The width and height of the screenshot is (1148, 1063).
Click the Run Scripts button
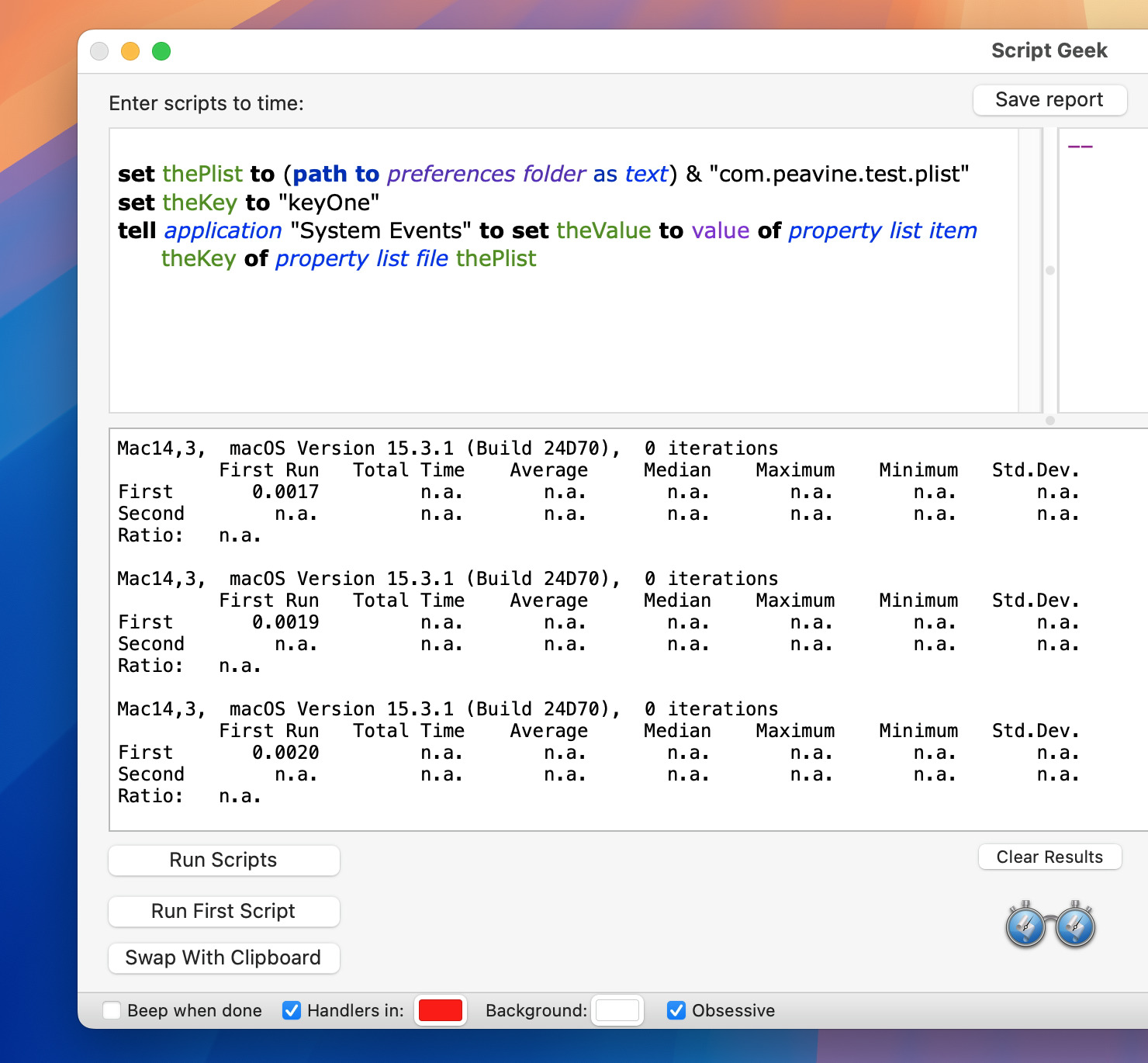tap(223, 860)
